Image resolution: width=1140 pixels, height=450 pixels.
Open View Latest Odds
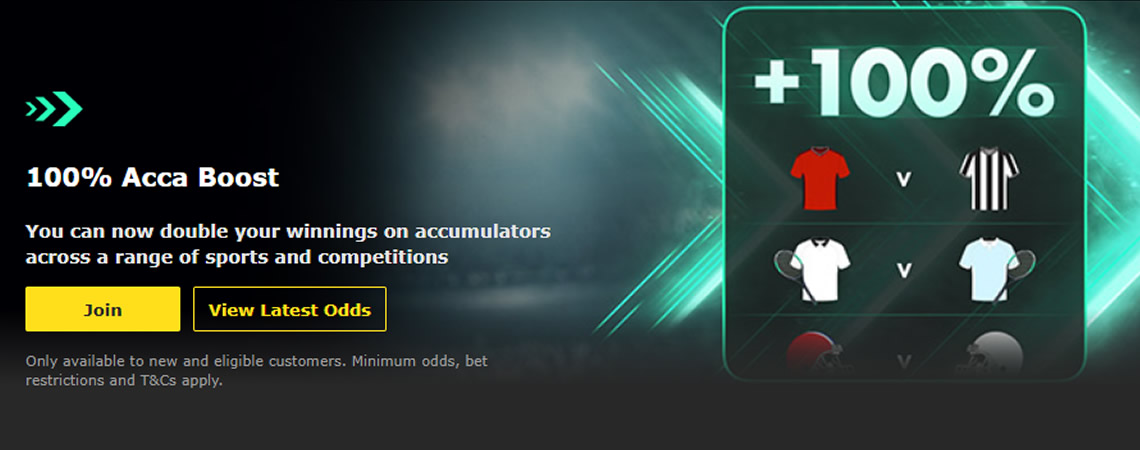coord(289,309)
